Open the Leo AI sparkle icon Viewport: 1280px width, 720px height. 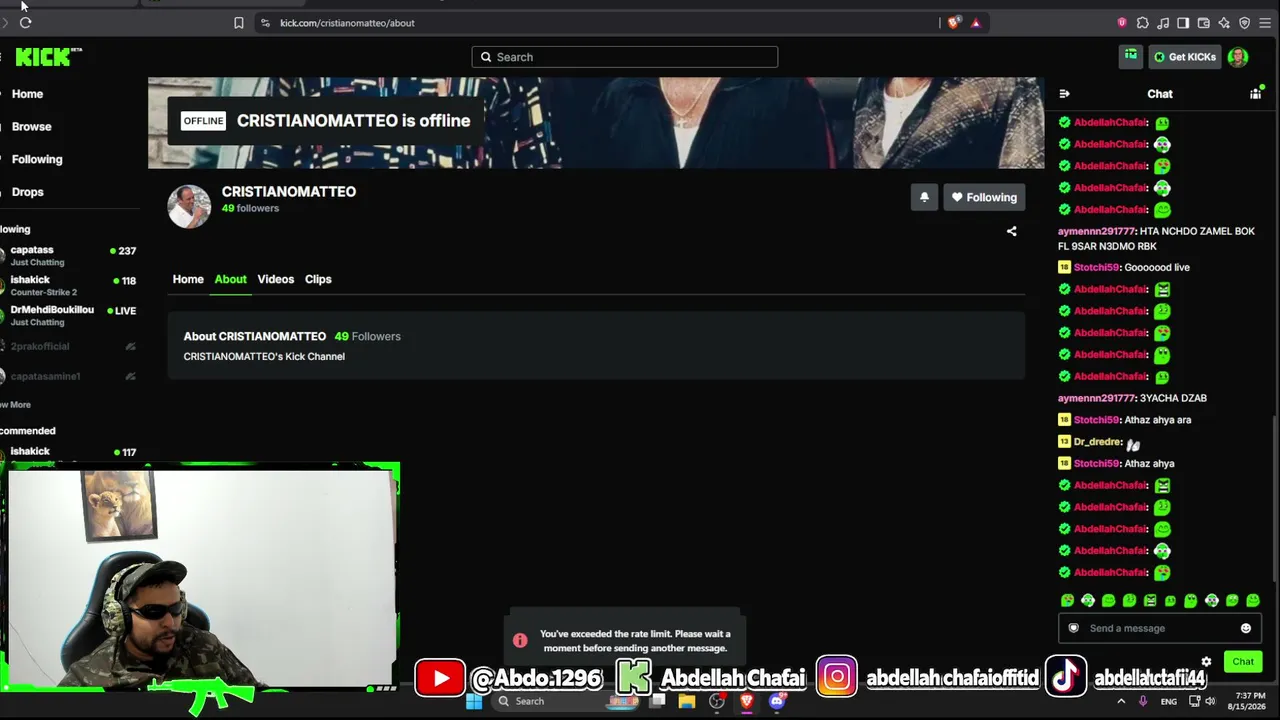tap(1224, 23)
